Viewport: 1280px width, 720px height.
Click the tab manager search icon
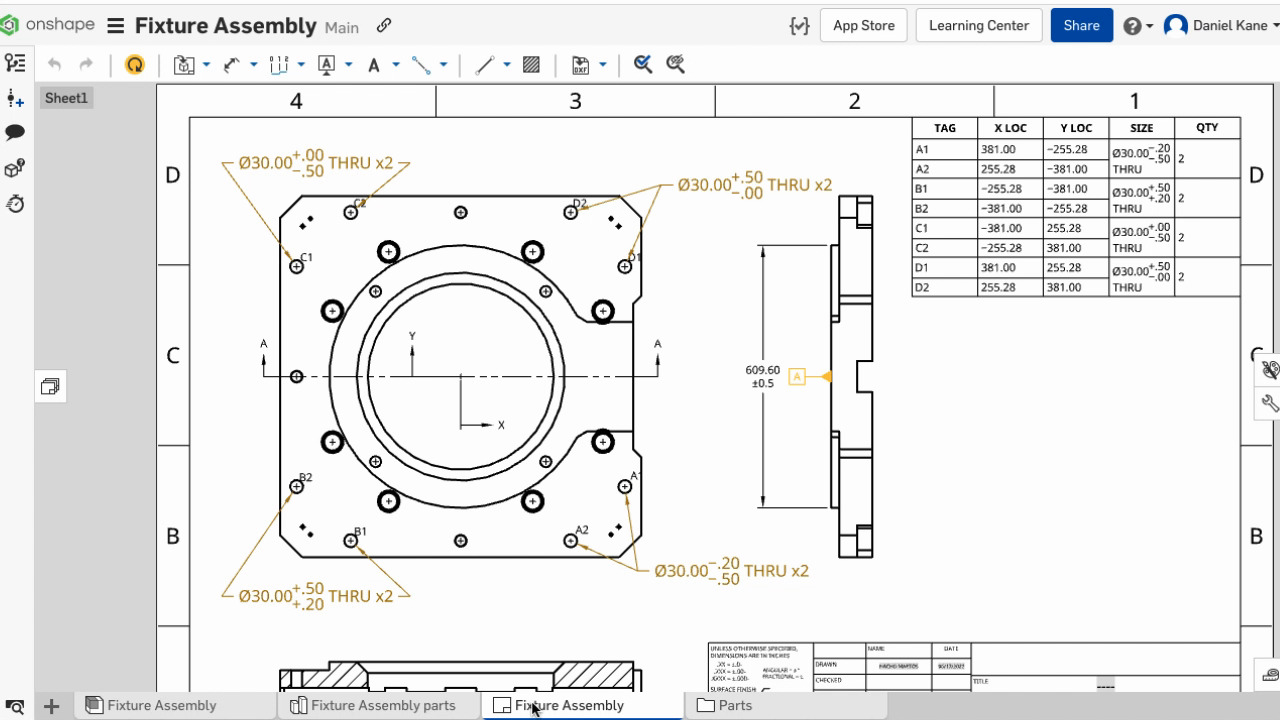coord(15,706)
